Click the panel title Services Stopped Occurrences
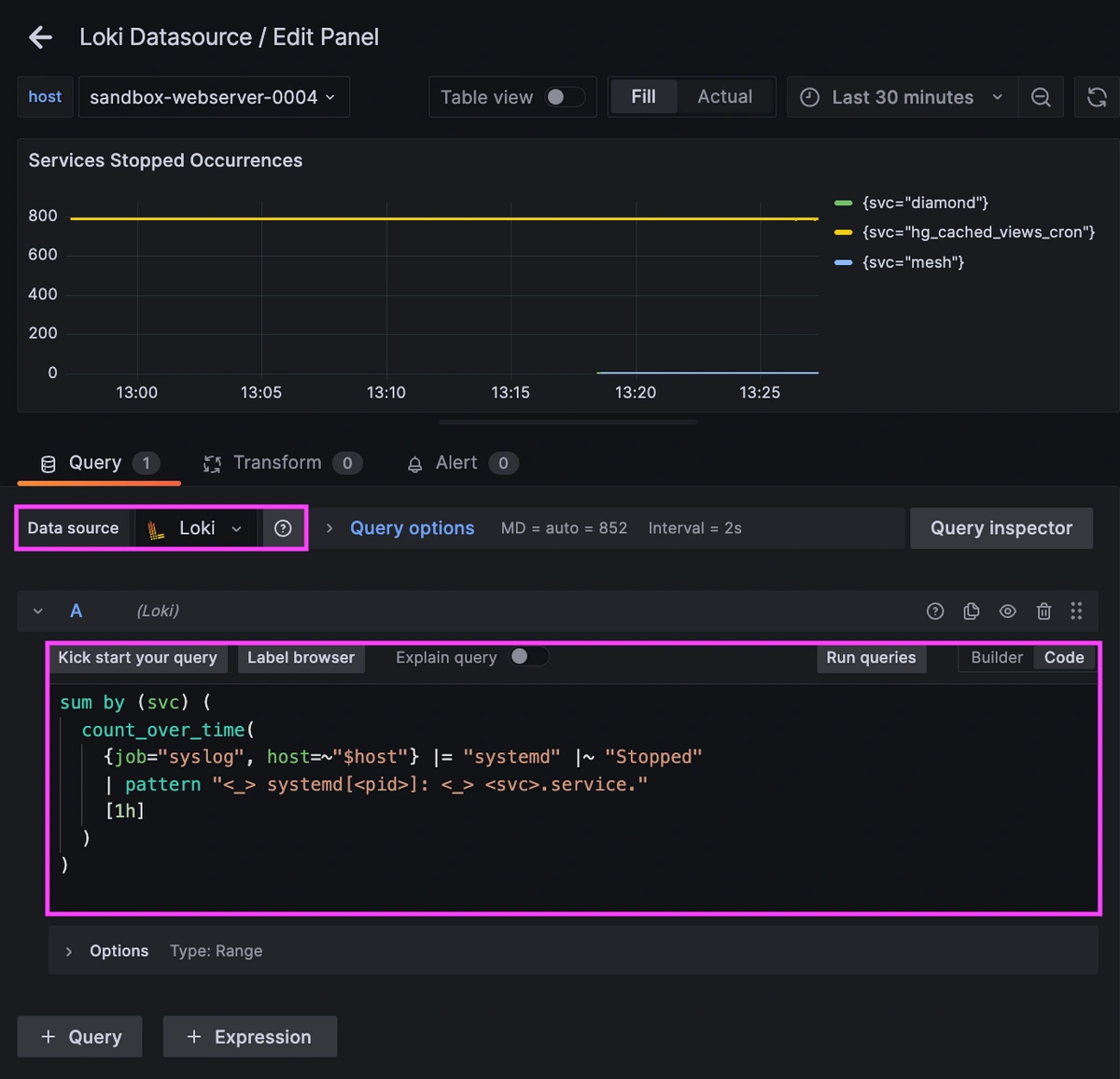 click(165, 161)
